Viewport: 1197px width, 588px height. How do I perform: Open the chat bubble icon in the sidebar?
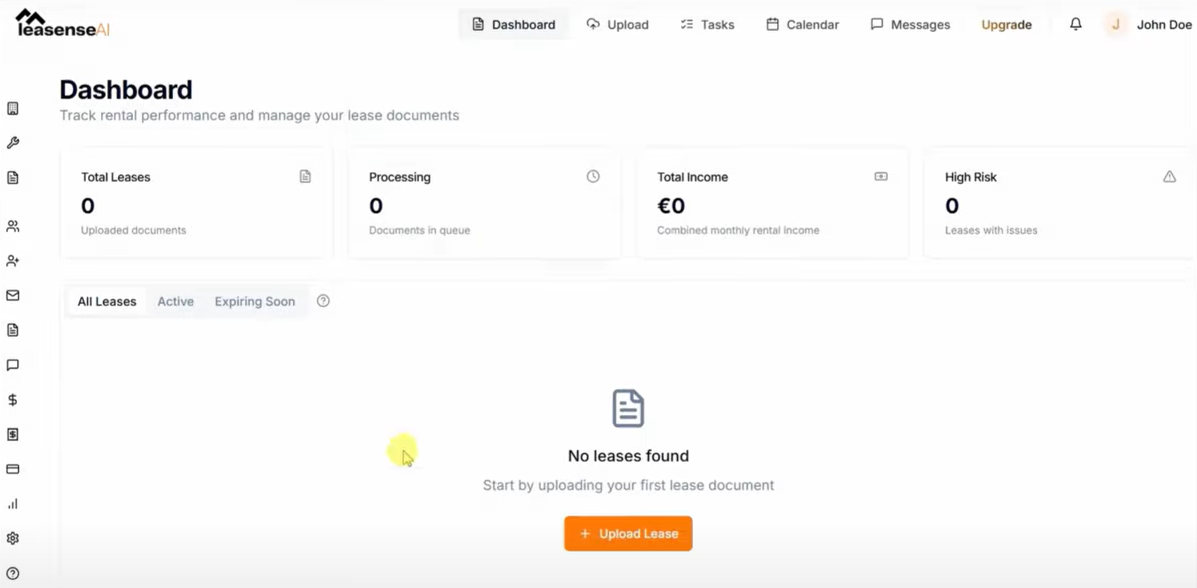13,364
